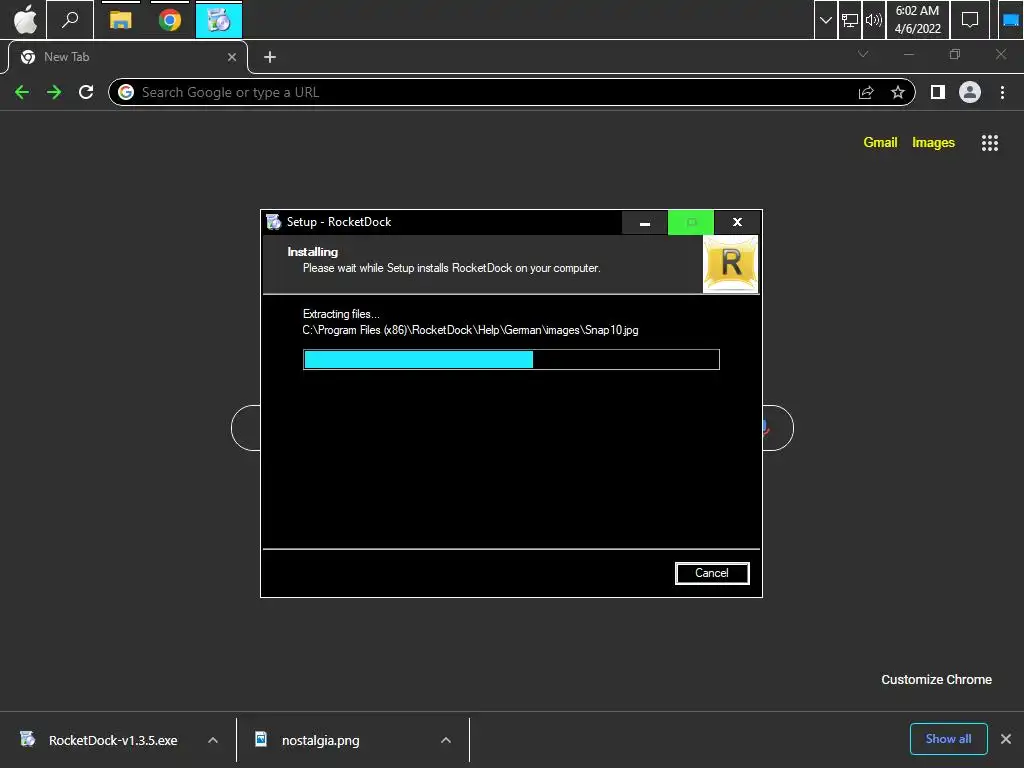Click the green maximize button in Setup
1024x768 pixels.
[691, 222]
